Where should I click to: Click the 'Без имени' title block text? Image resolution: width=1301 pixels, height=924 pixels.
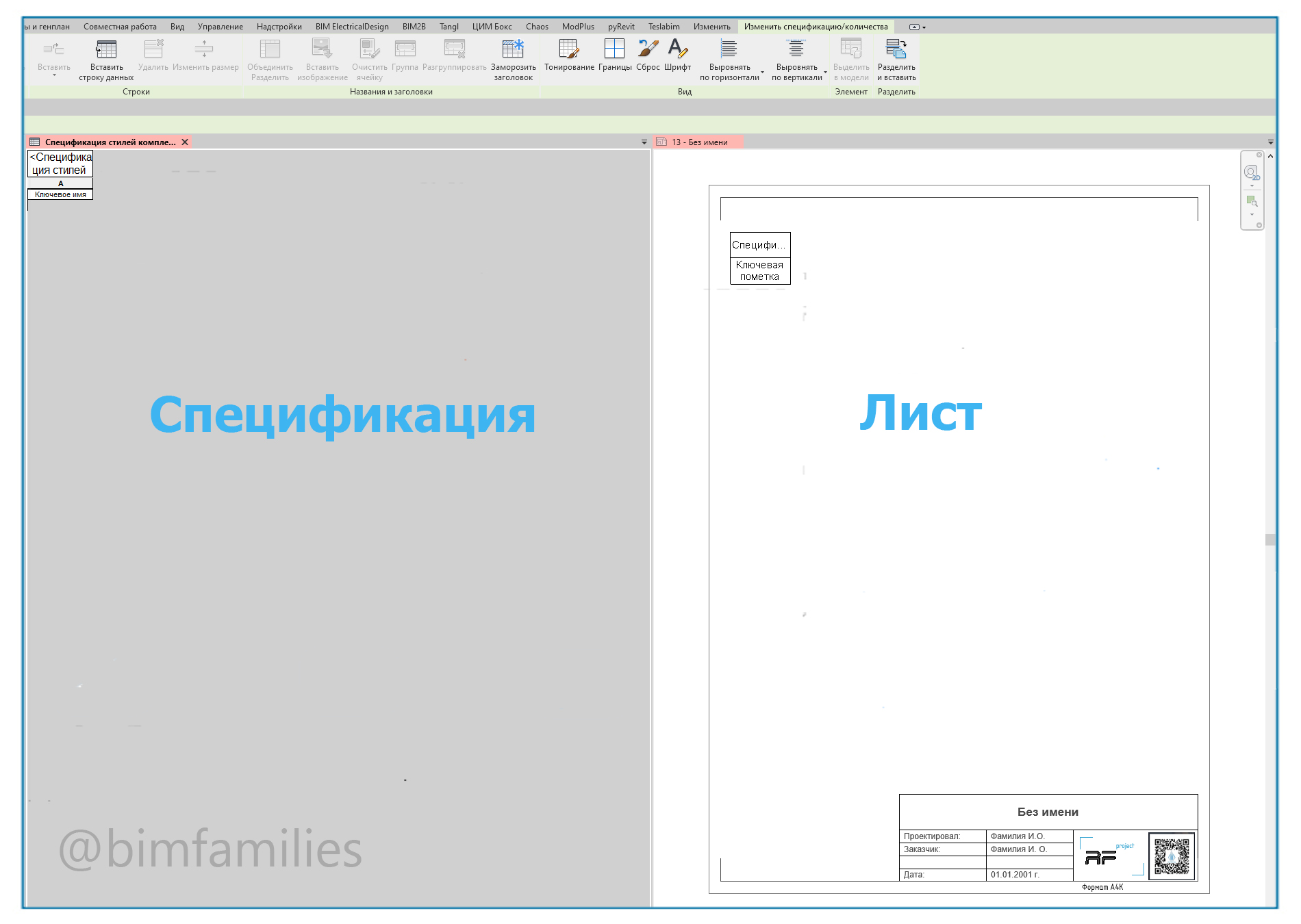point(1048,812)
